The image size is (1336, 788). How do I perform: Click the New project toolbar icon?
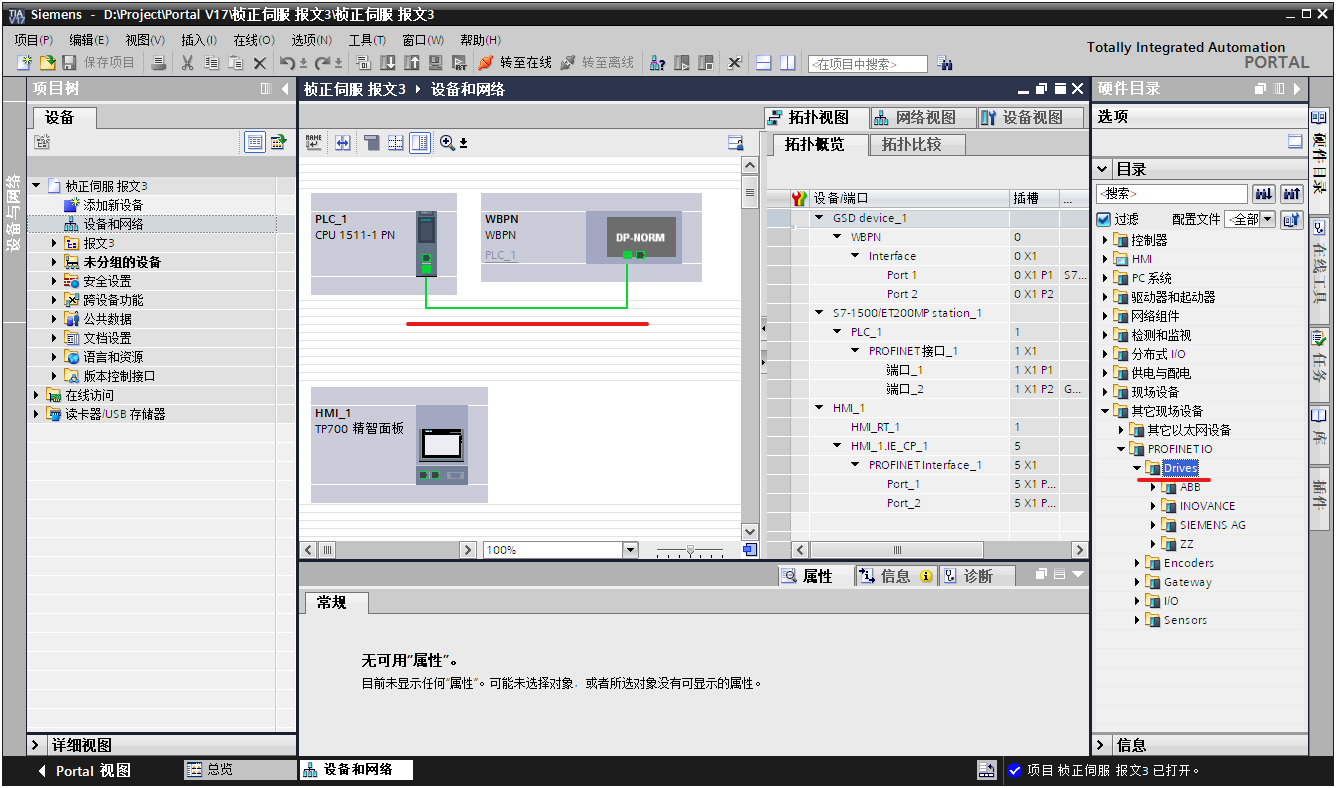[25, 63]
